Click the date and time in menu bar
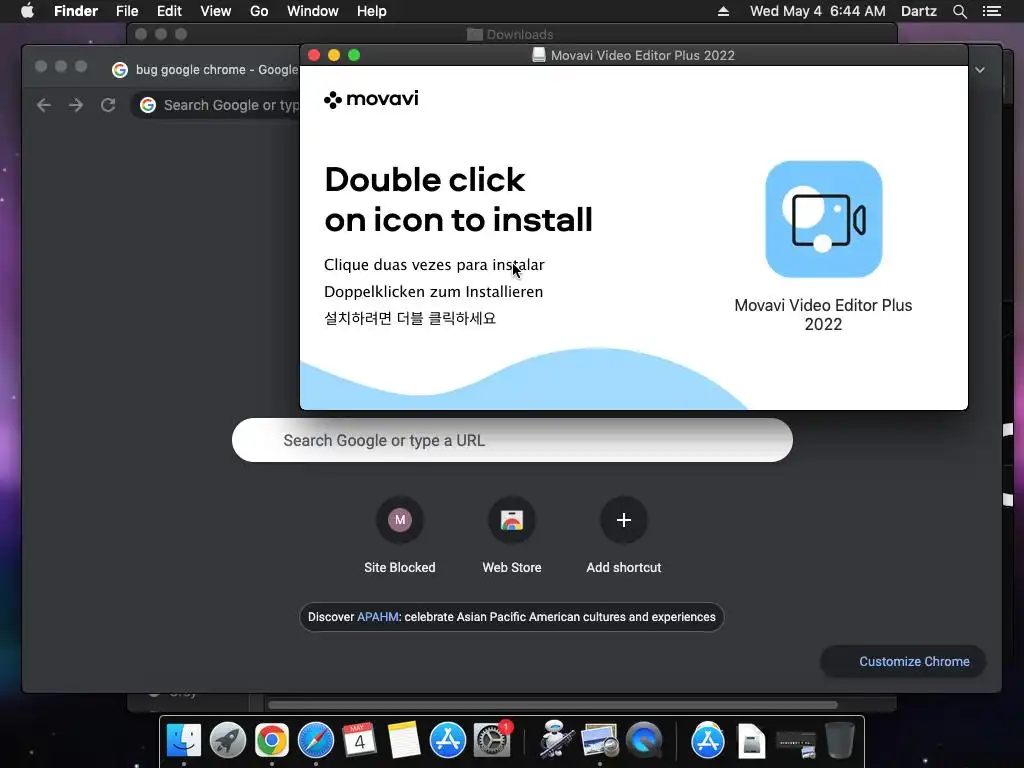This screenshot has width=1024, height=768. 818,11
